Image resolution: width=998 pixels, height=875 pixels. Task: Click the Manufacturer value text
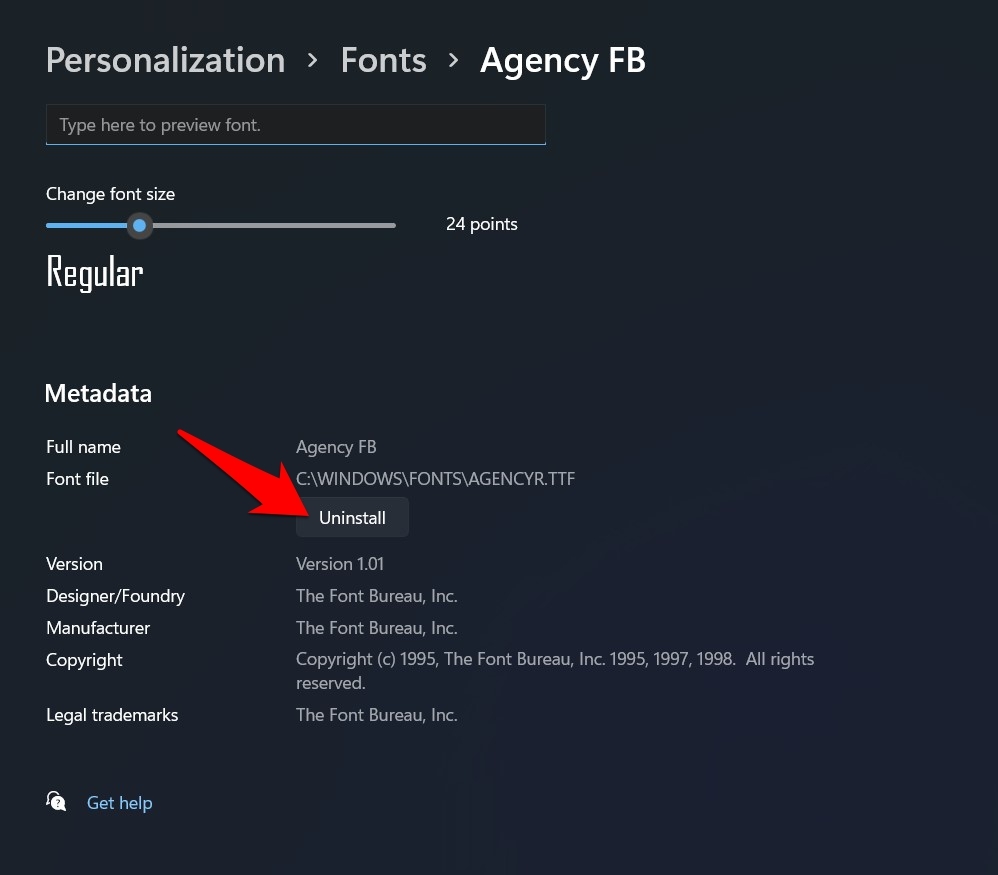click(x=376, y=628)
